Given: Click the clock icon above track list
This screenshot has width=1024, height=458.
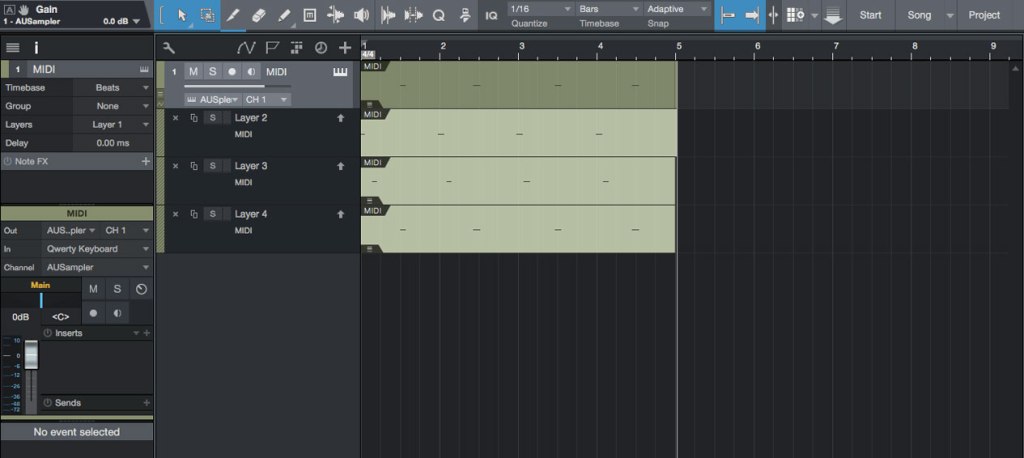Looking at the screenshot, I should 321,48.
